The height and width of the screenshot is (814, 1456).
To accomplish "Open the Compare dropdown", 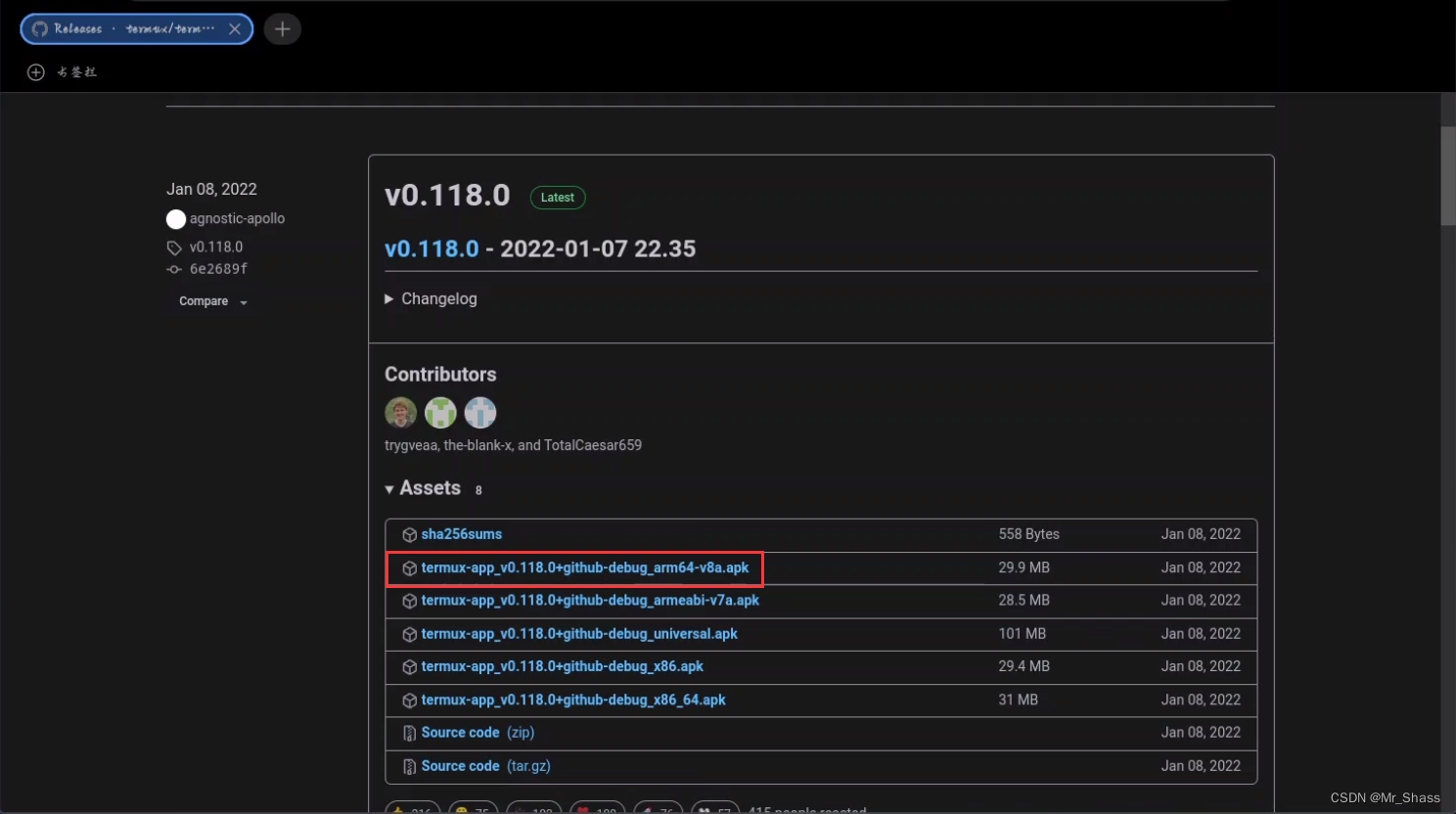I will 213,301.
